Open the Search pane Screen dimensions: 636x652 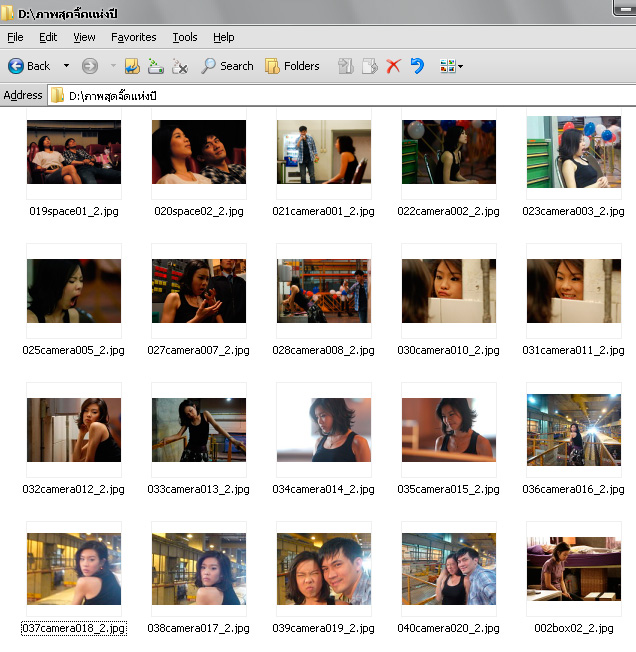pyautogui.click(x=227, y=66)
